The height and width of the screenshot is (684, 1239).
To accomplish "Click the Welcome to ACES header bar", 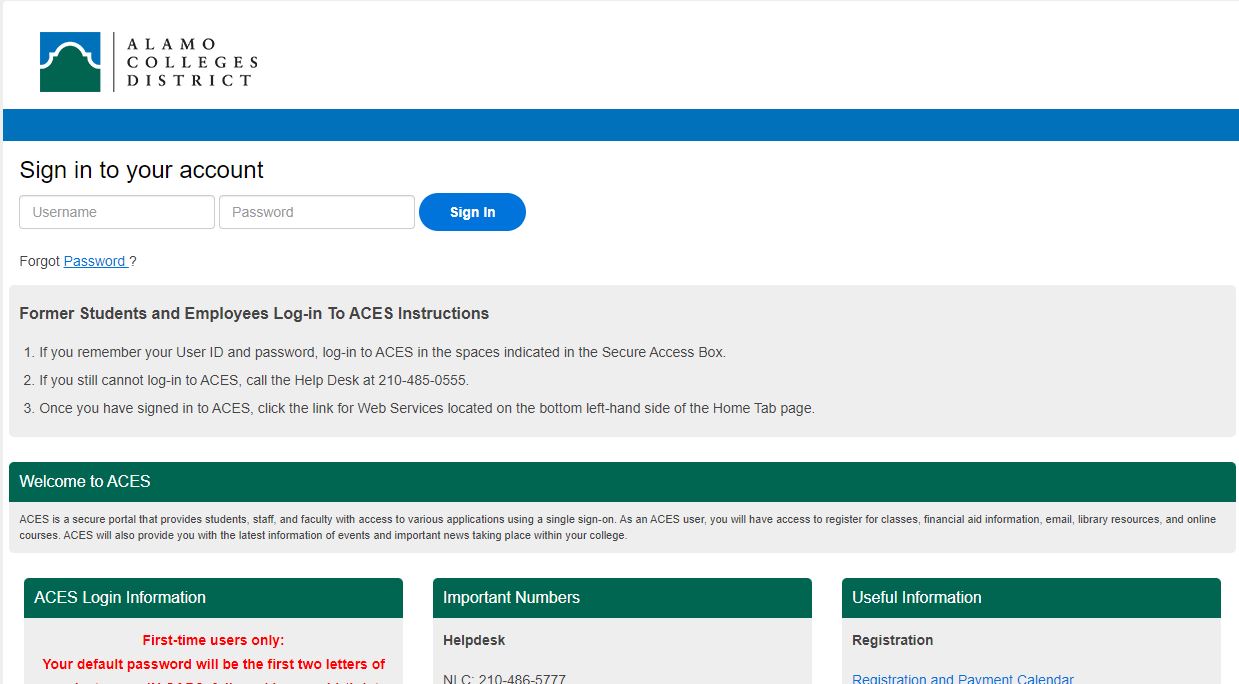I will [620, 482].
